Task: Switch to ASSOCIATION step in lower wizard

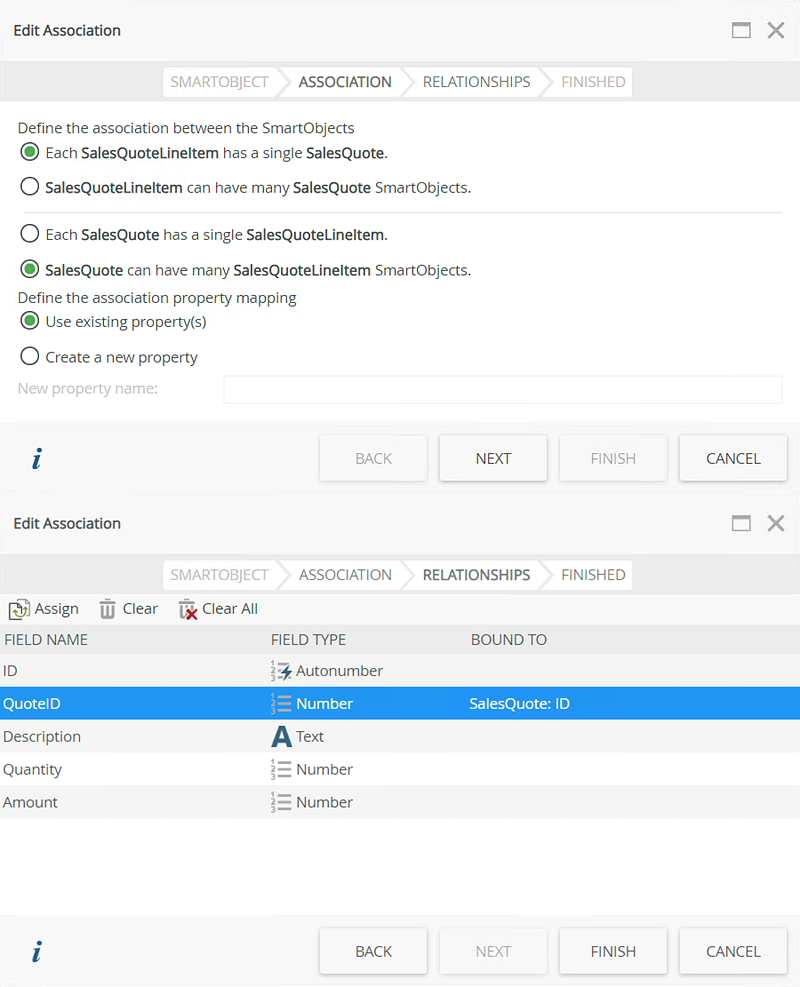Action: [x=345, y=575]
